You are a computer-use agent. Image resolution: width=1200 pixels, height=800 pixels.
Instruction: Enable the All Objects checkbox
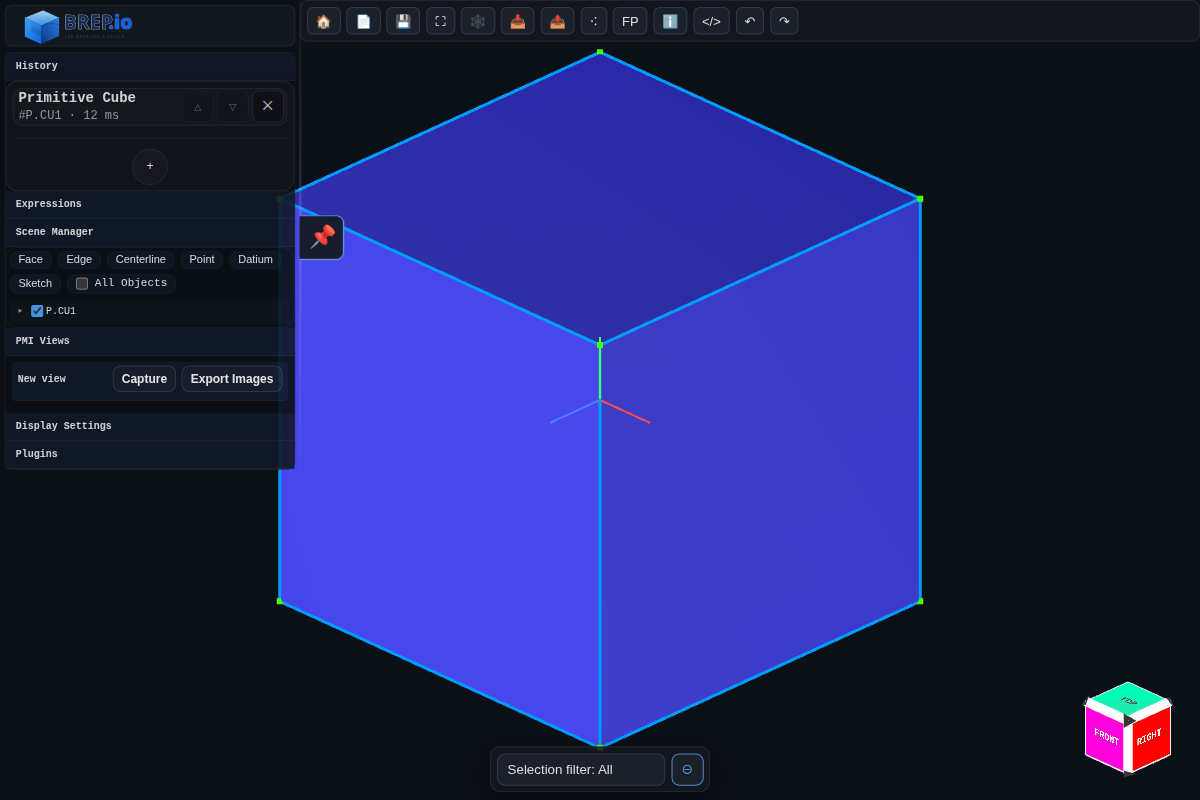point(82,283)
